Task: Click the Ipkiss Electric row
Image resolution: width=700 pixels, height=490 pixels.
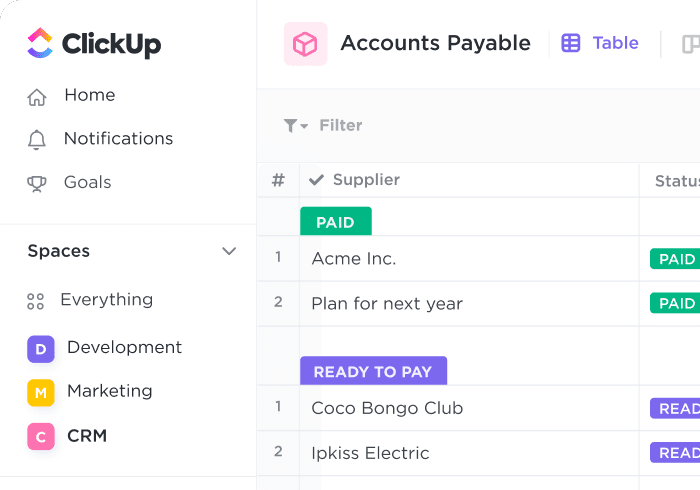Action: click(x=479, y=453)
